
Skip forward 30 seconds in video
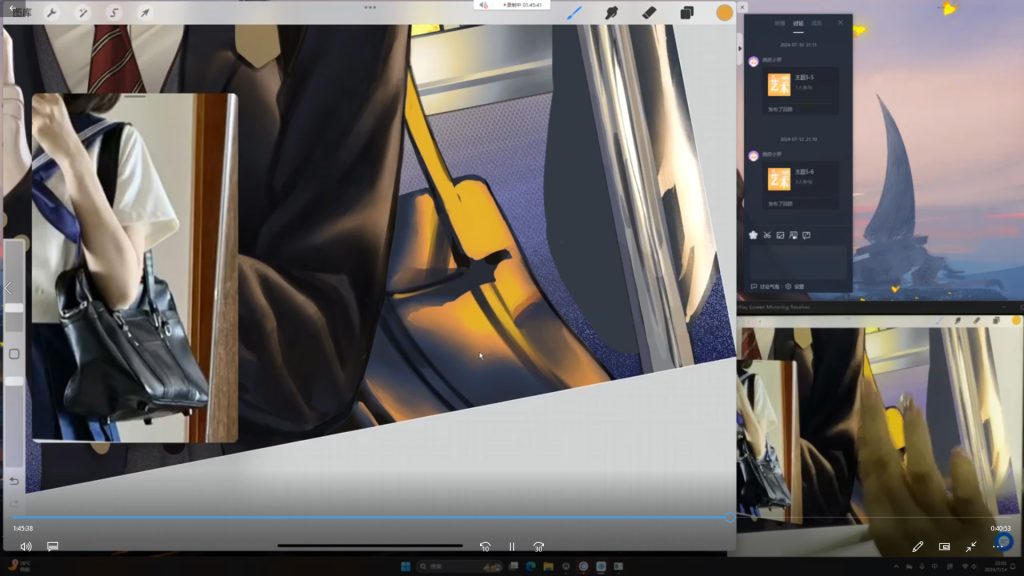tap(538, 547)
